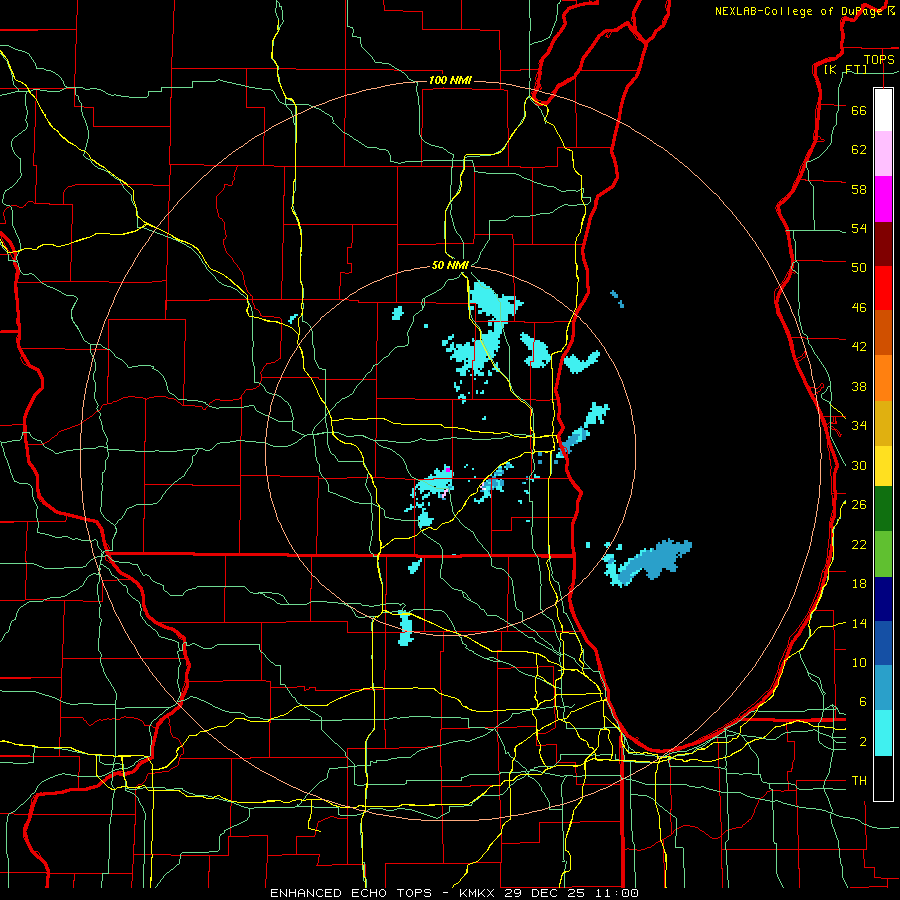Click the light green legend band near 22
900x900 pixels.
pos(883,554)
